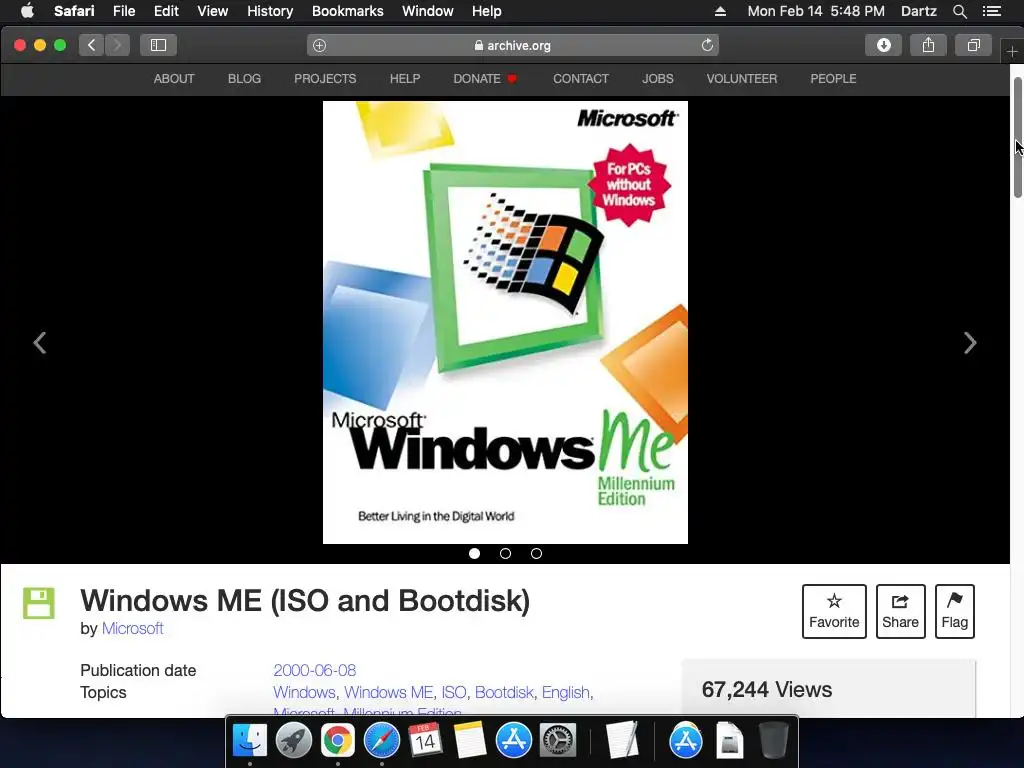1024x768 pixels.
Task: Open the History menu
Action: click(x=270, y=11)
